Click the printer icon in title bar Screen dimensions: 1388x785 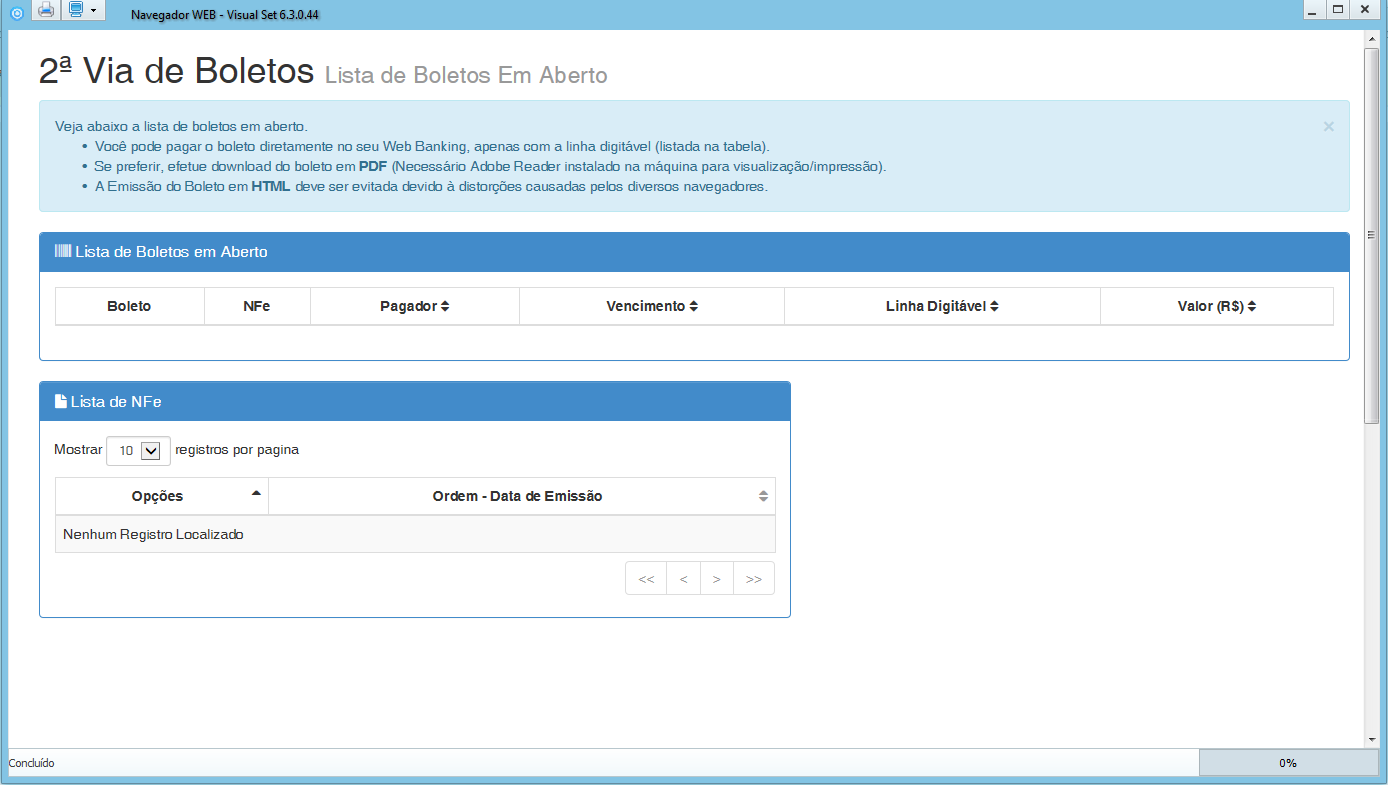click(x=46, y=10)
